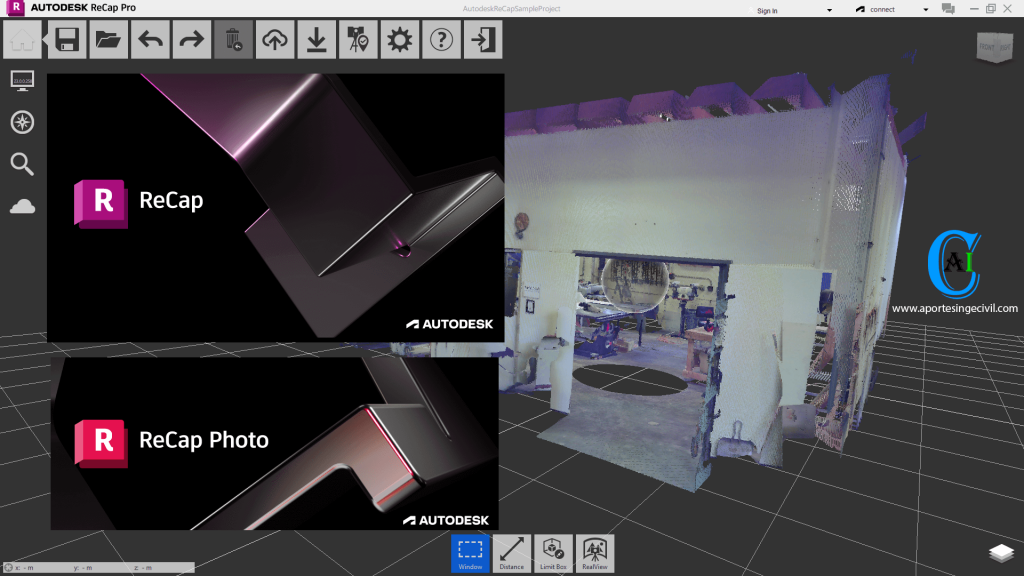The height and width of the screenshot is (576, 1024).
Task: Click the cloud upload icon in the toolbar
Action: [274, 40]
